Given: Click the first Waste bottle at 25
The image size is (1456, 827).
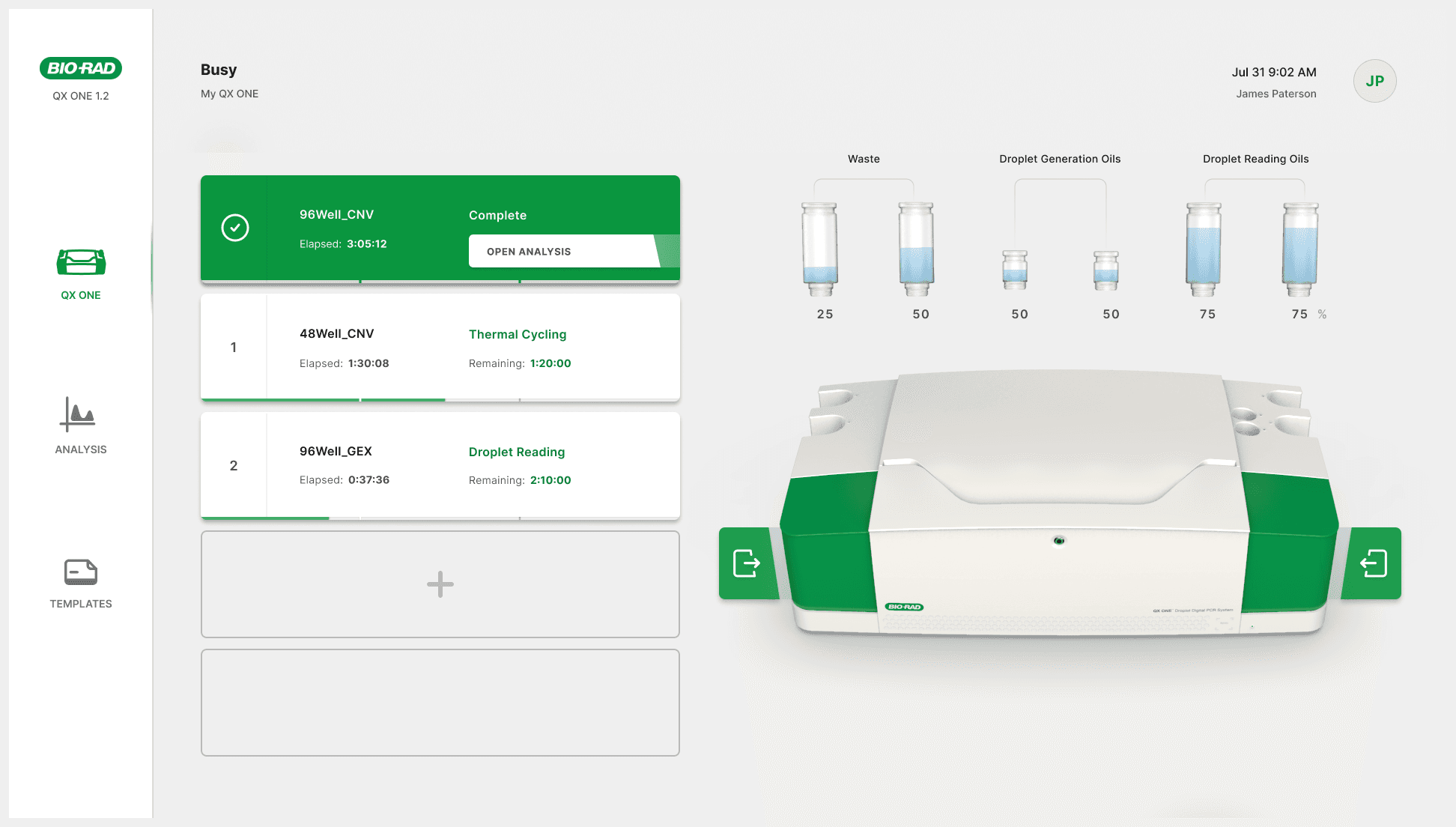Looking at the screenshot, I should (x=820, y=249).
